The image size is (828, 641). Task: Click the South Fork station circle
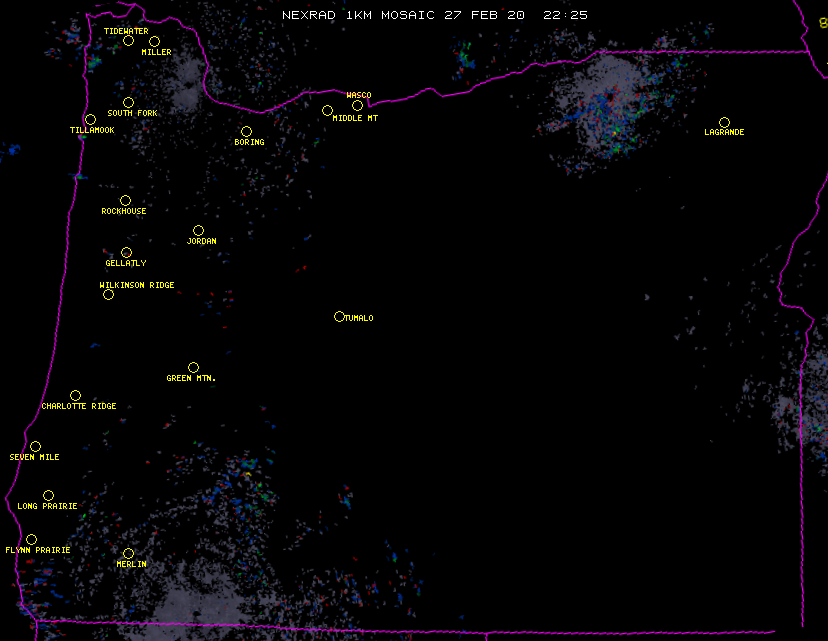coord(128,102)
